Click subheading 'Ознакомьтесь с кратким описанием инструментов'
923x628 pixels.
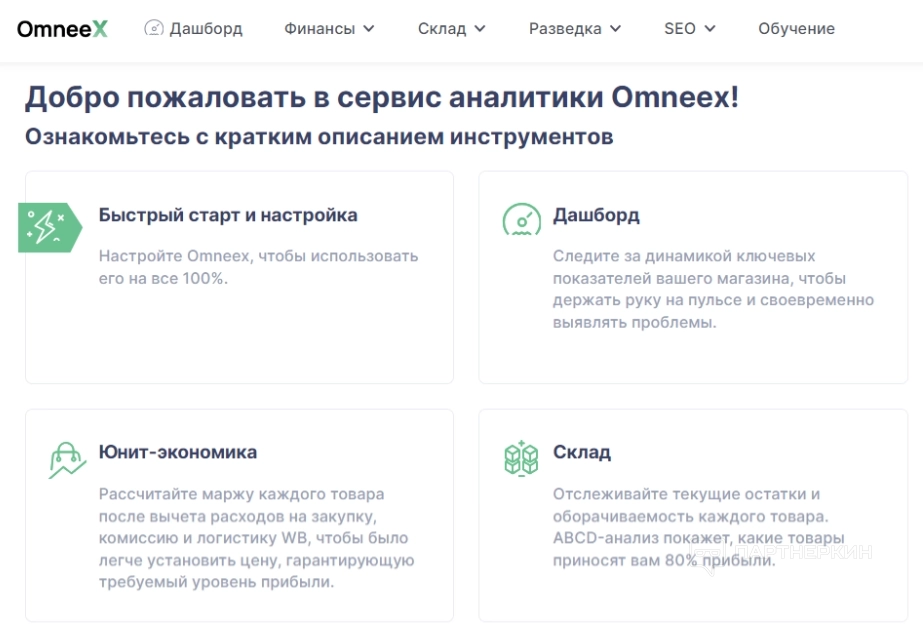319,137
